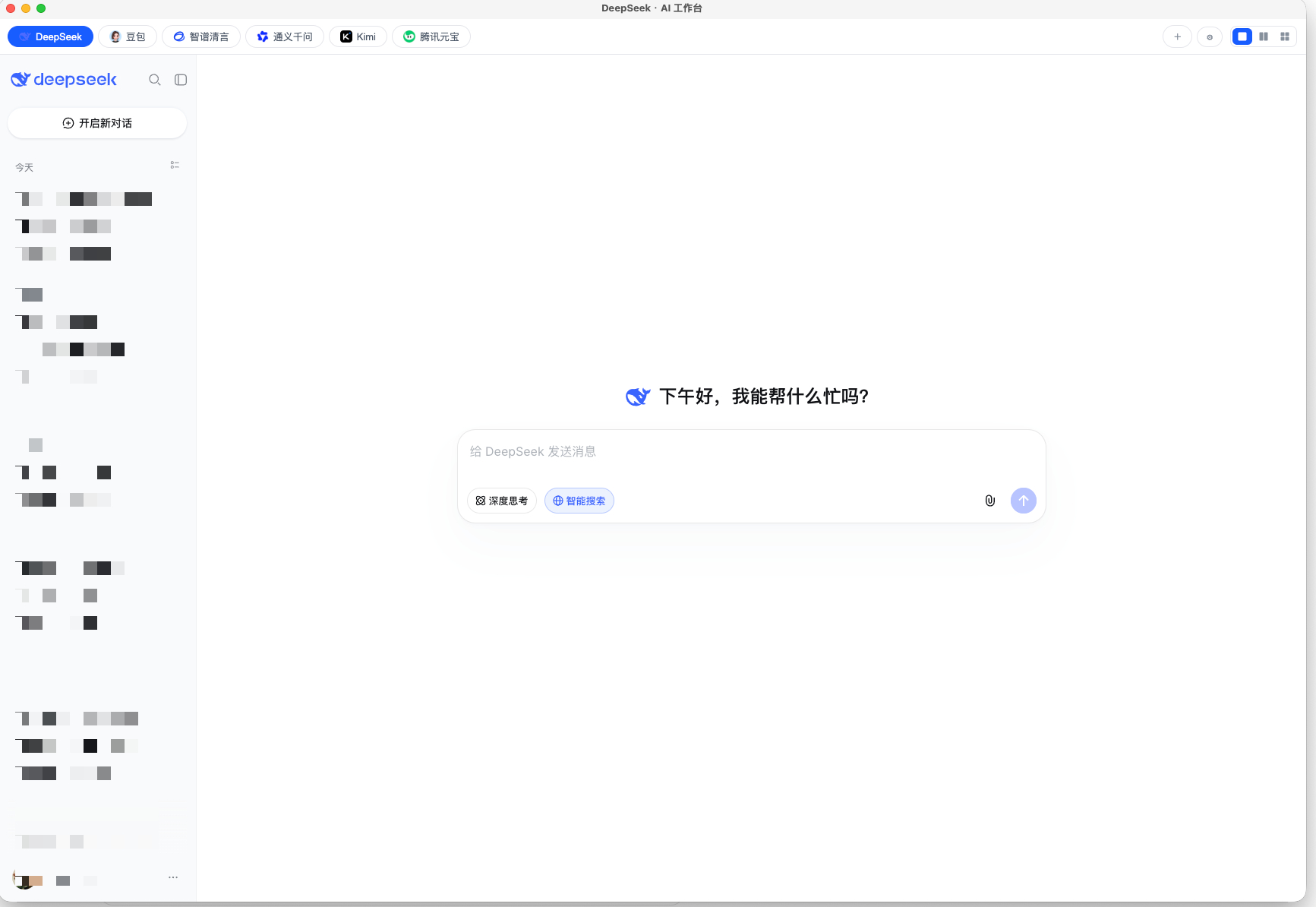Viewport: 1316px width, 907px height.
Task: Select single-pane layout view
Action: (x=1242, y=36)
